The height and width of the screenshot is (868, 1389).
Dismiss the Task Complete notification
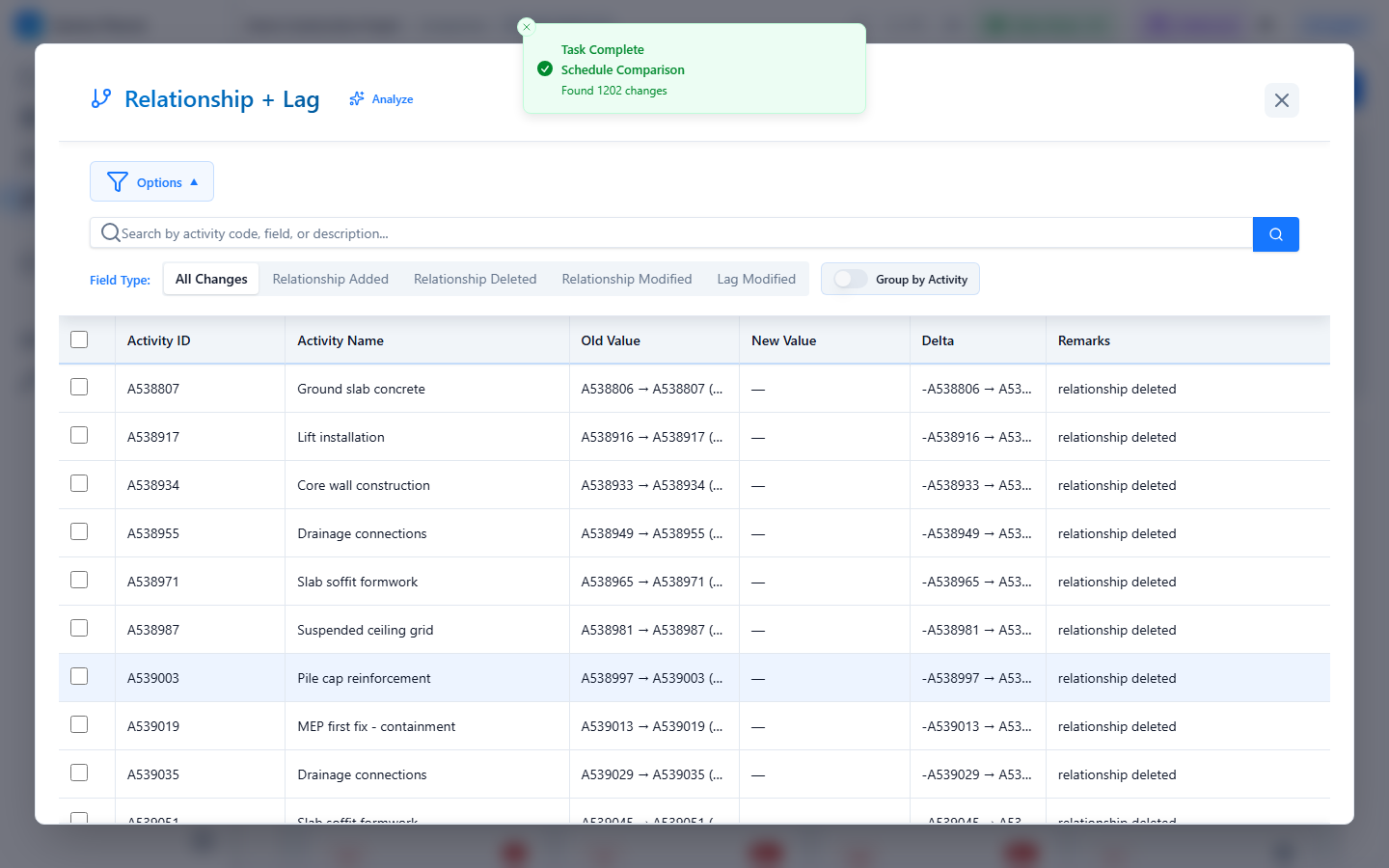click(x=527, y=27)
